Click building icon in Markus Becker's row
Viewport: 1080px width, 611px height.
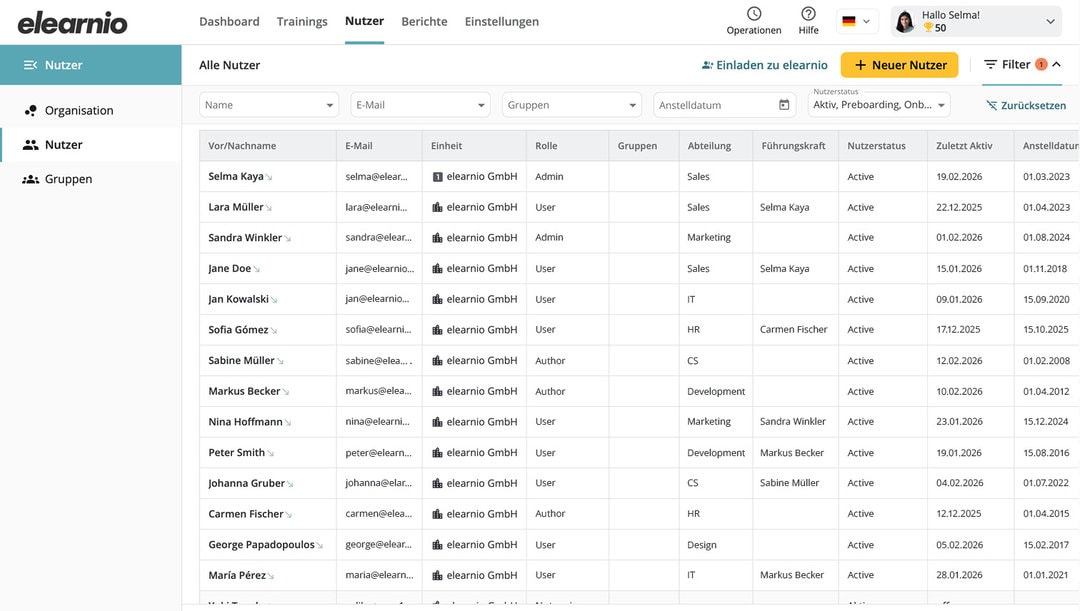coord(437,391)
